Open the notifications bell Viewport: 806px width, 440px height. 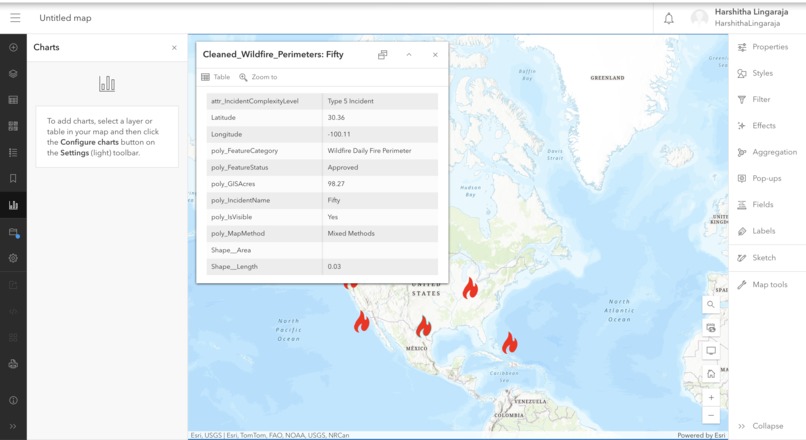point(669,19)
